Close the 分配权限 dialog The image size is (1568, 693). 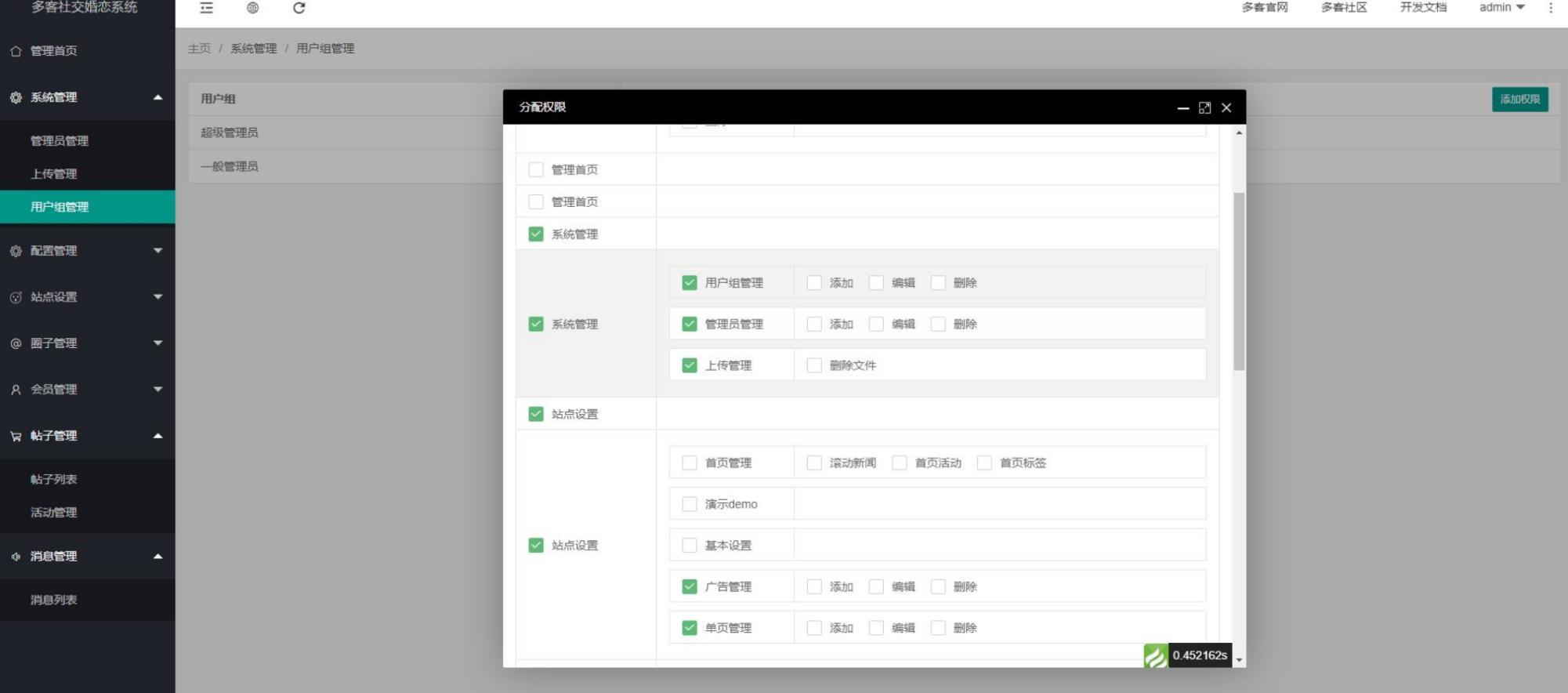(1226, 108)
